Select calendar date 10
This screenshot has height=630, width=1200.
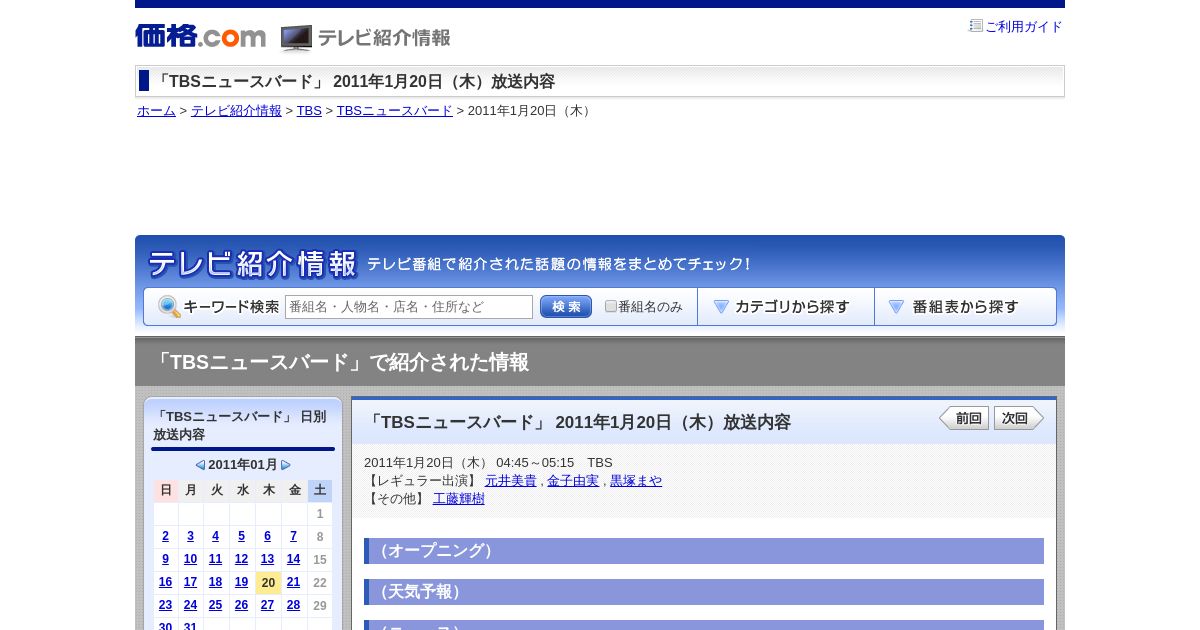191,559
